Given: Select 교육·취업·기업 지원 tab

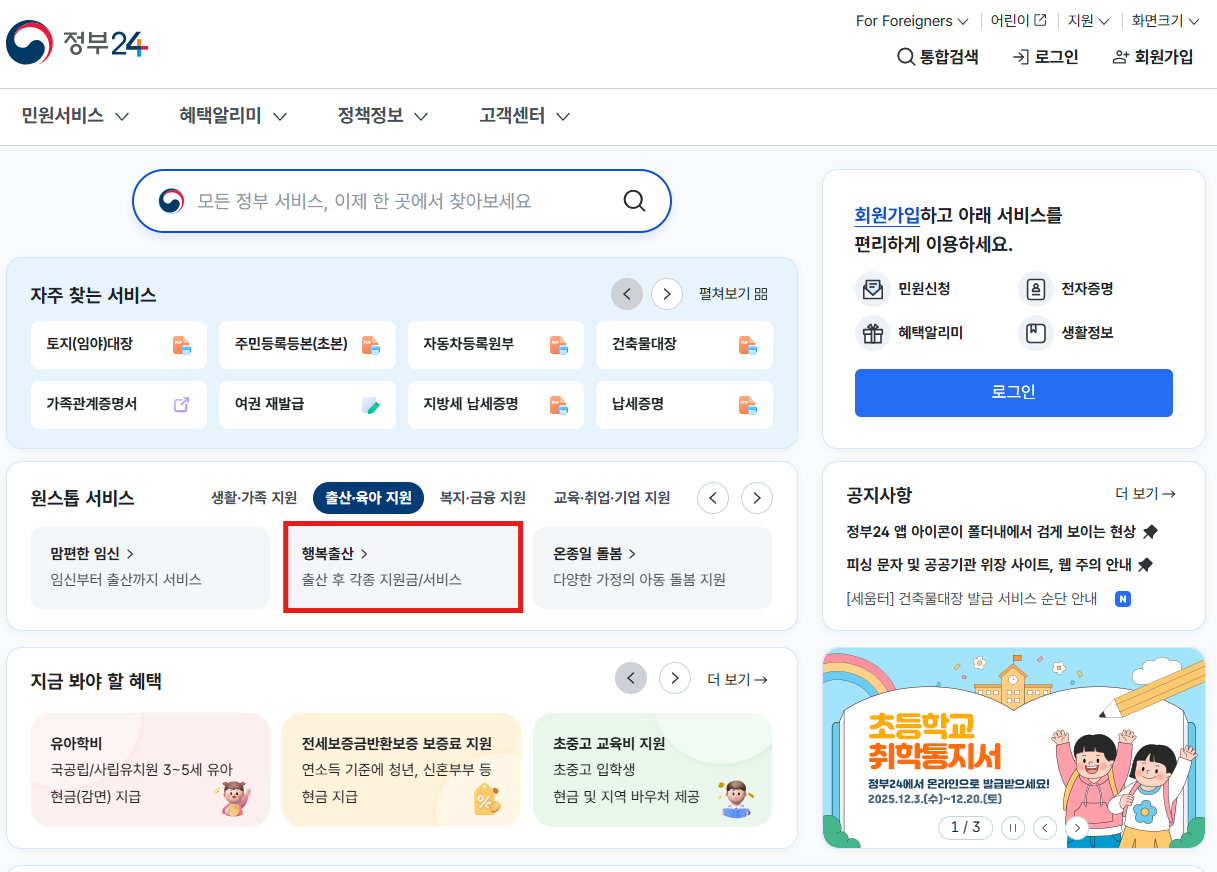Looking at the screenshot, I should [612, 497].
